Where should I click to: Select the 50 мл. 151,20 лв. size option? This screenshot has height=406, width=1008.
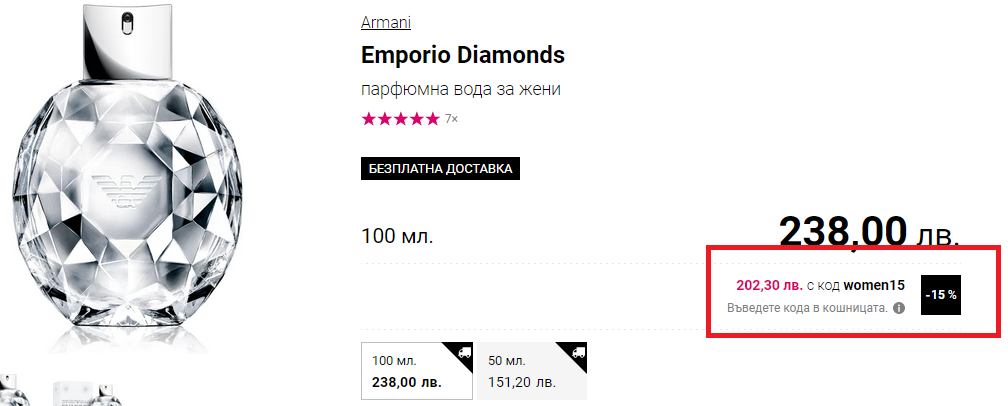pos(524,370)
